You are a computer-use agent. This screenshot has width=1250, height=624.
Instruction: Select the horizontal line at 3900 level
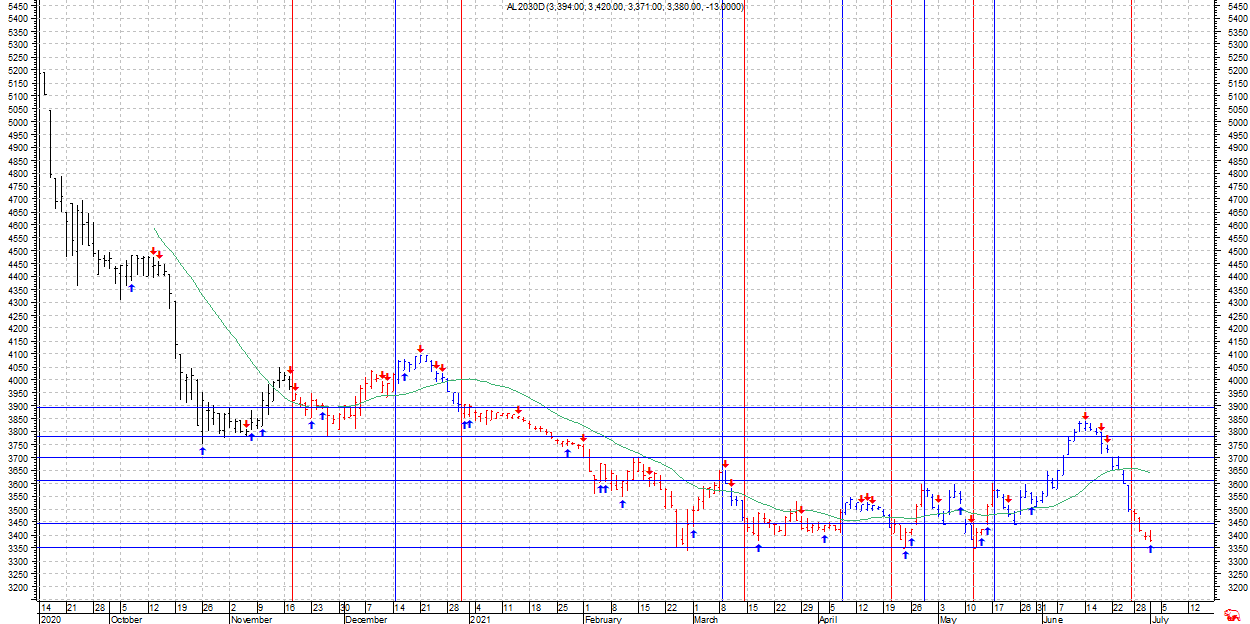point(600,407)
